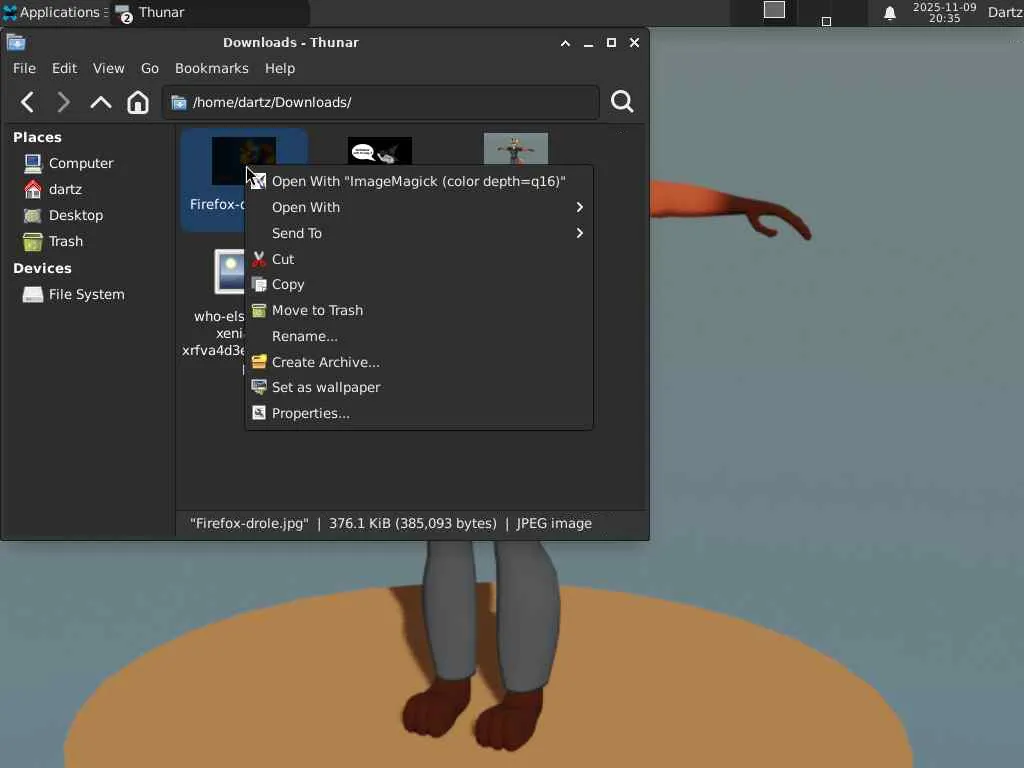Open File System under Devices
This screenshot has width=1024, height=768.
(x=86, y=294)
